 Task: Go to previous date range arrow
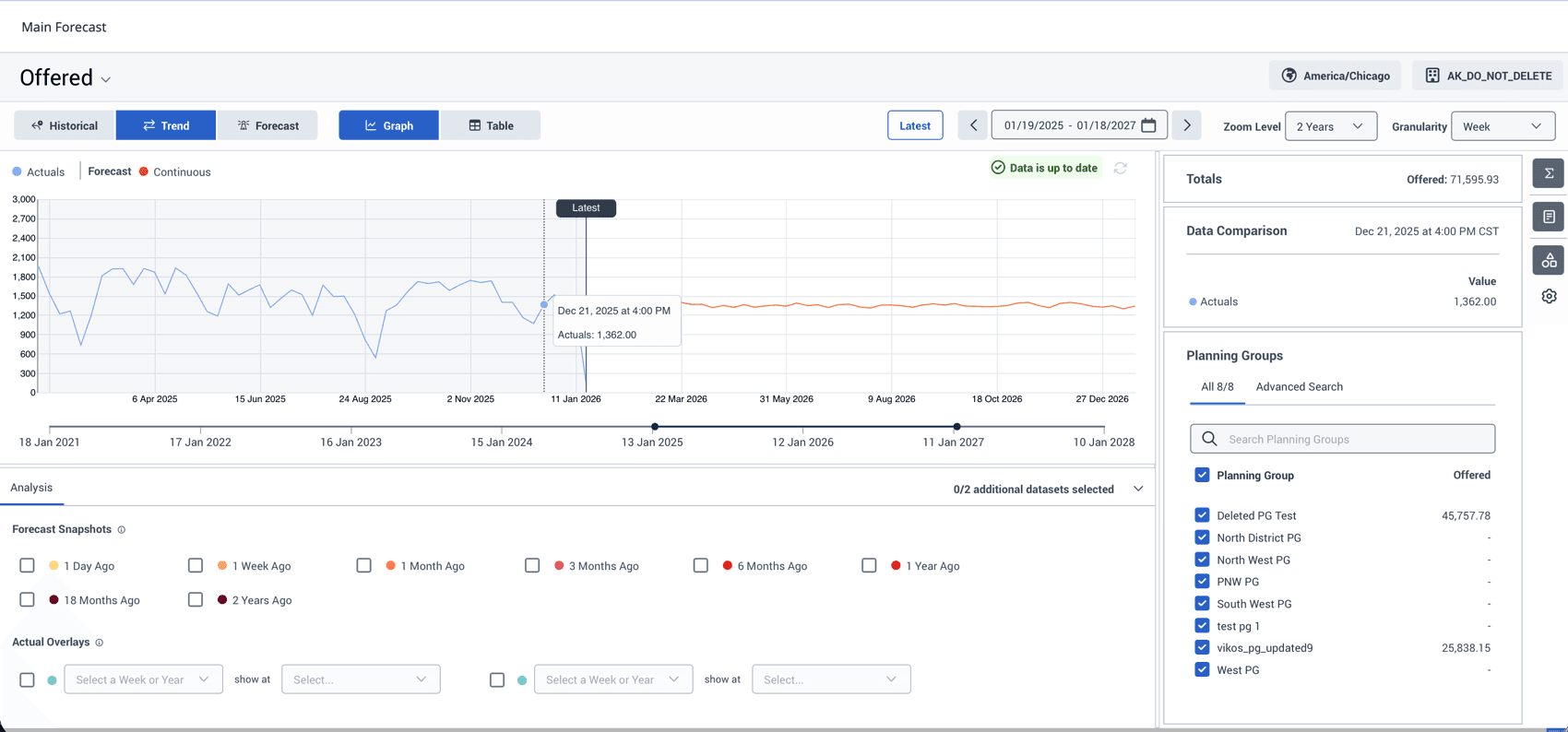click(972, 125)
